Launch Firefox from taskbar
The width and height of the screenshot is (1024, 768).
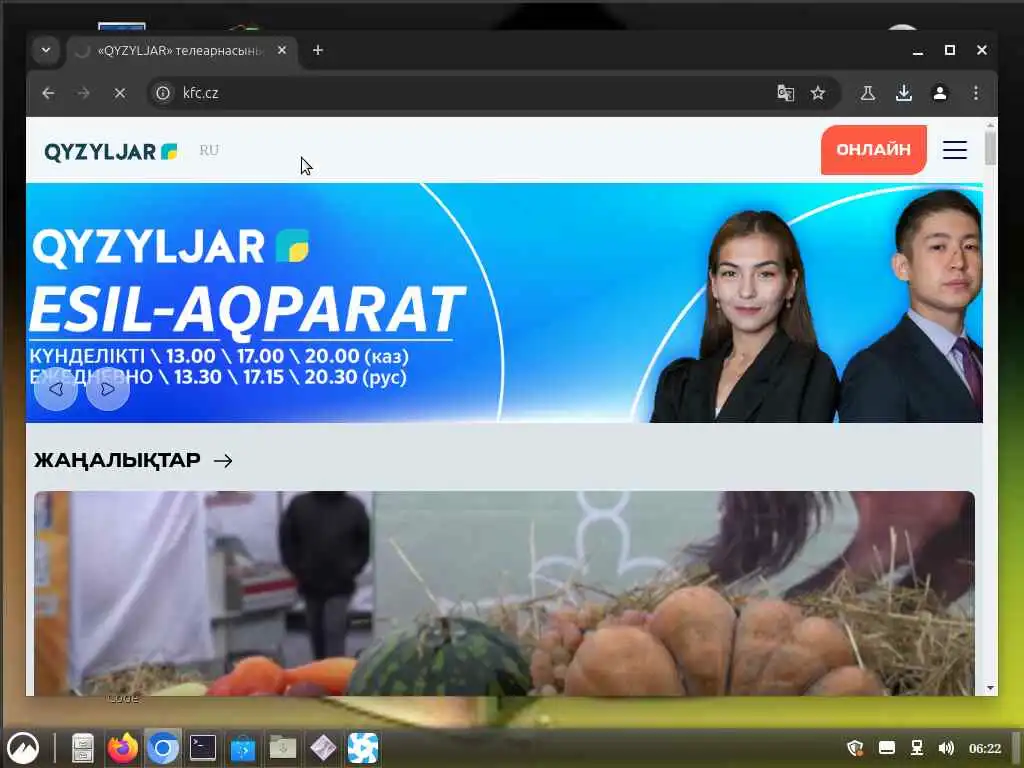tap(123, 748)
